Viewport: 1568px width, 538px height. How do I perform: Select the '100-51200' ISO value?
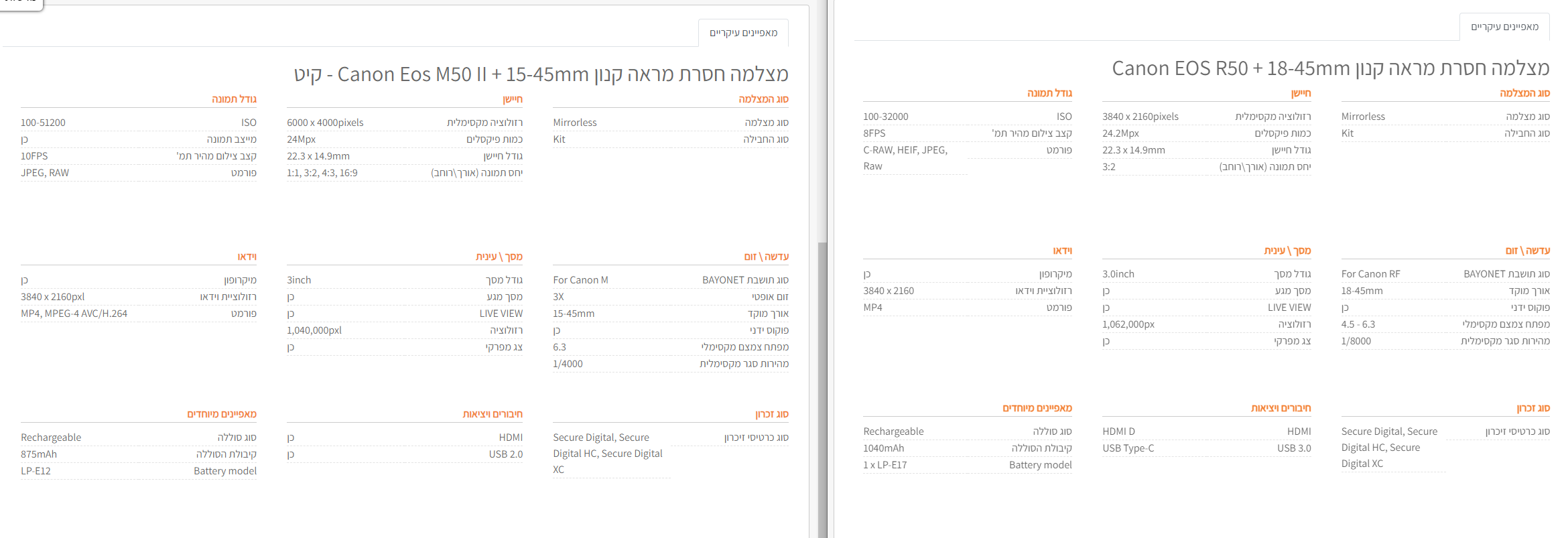point(43,123)
